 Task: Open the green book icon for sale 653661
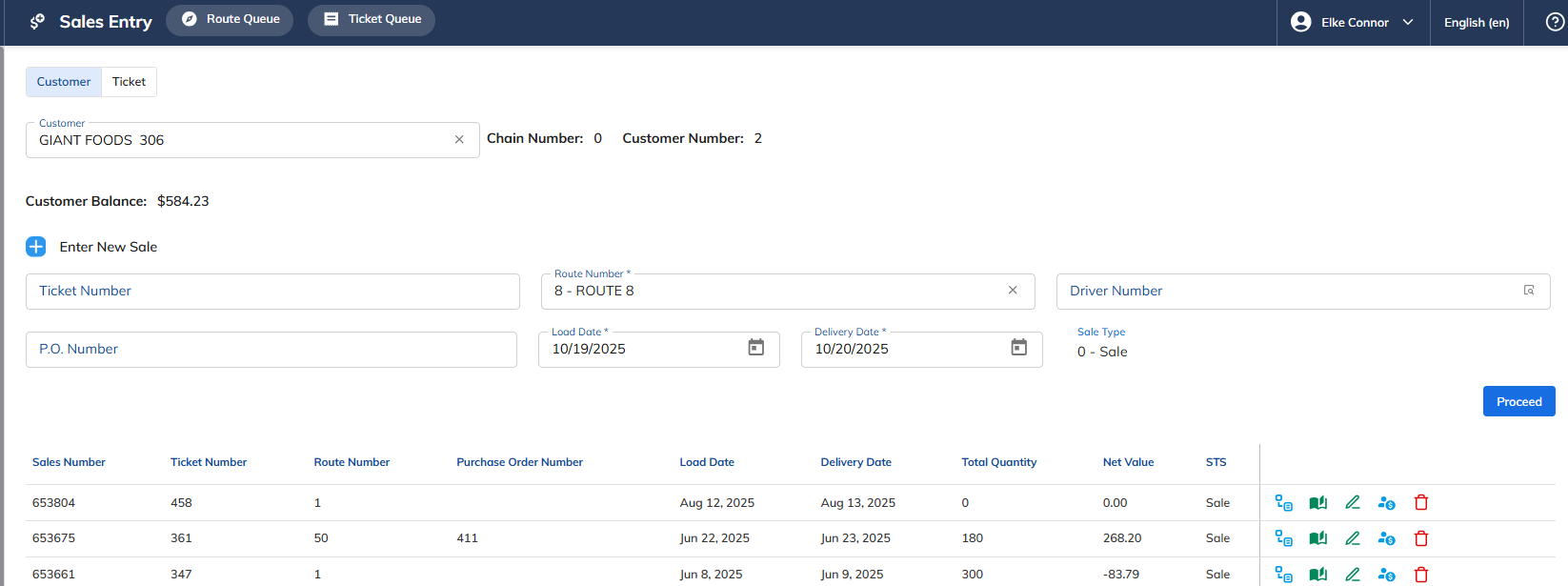click(1318, 575)
